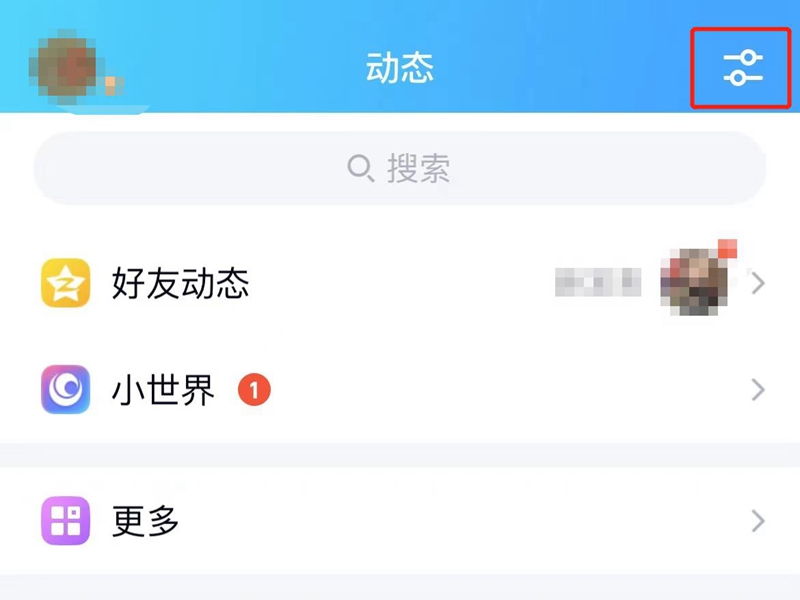Expand 好友动态 with the right chevron
This screenshot has height=600, width=800.
(x=758, y=283)
